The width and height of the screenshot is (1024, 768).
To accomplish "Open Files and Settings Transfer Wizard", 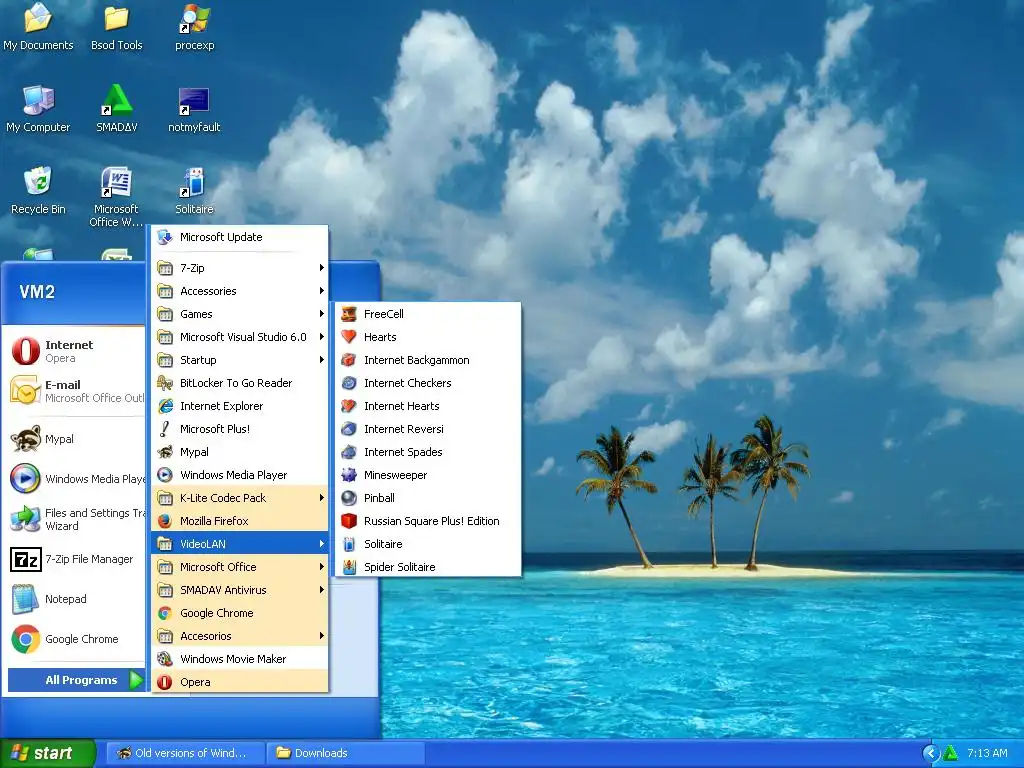I will click(75, 519).
